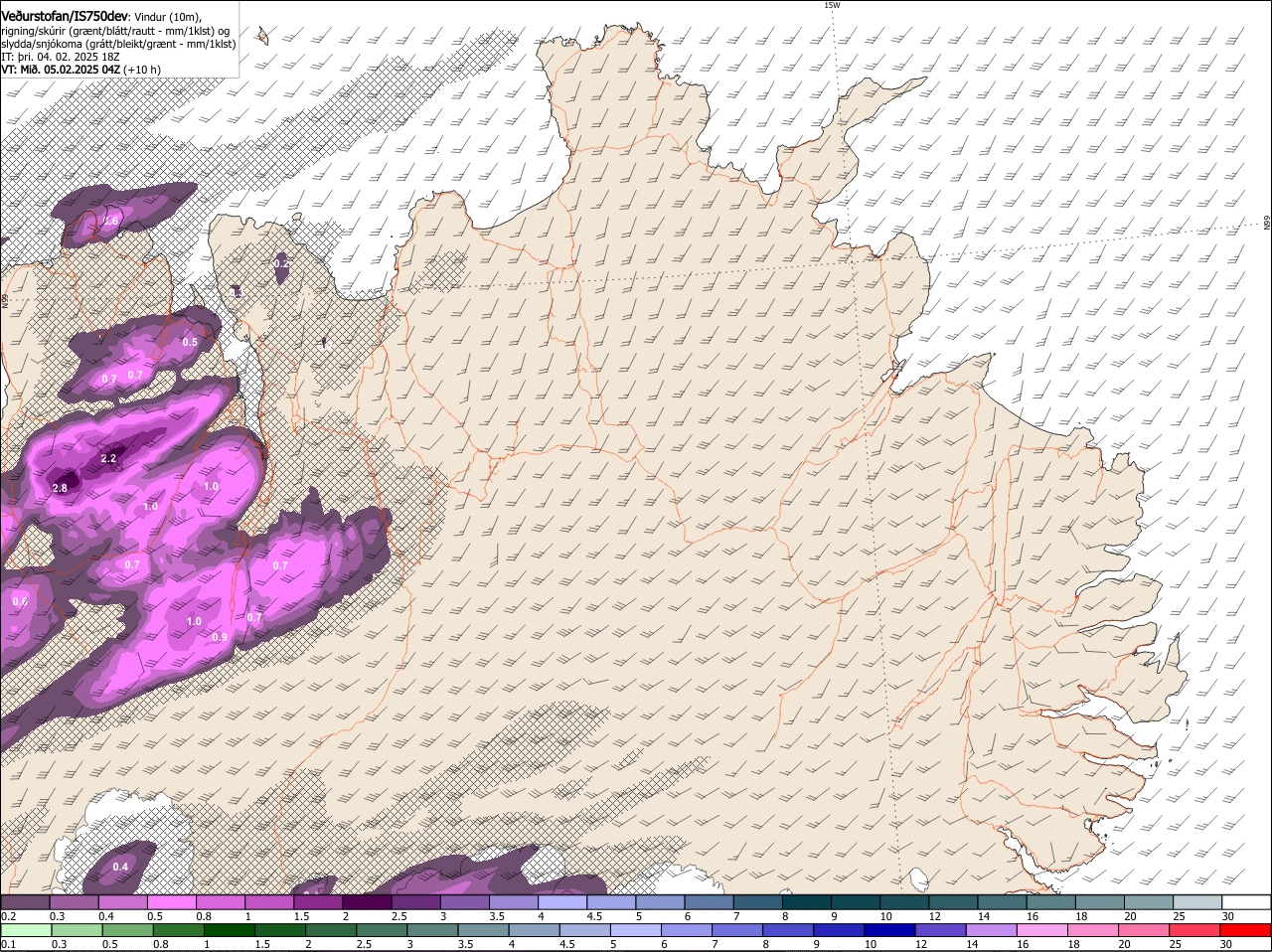This screenshot has height=952, width=1272.
Task: Click the 'Vindur (10m)' heading text
Action: 169,17
